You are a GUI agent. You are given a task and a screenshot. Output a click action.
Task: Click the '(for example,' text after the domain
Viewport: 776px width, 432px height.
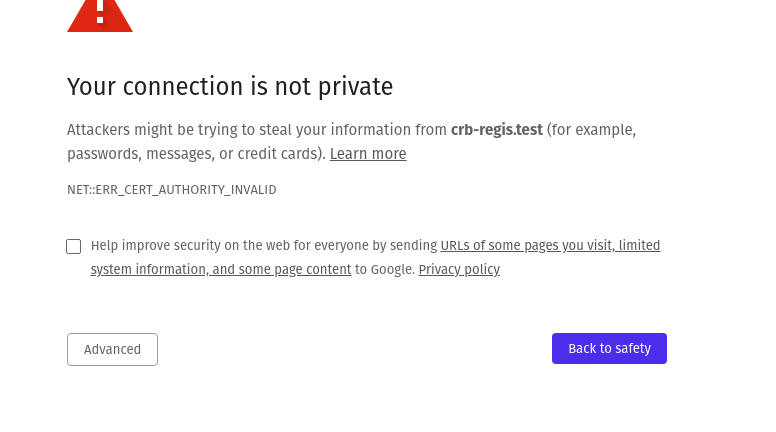(x=591, y=130)
